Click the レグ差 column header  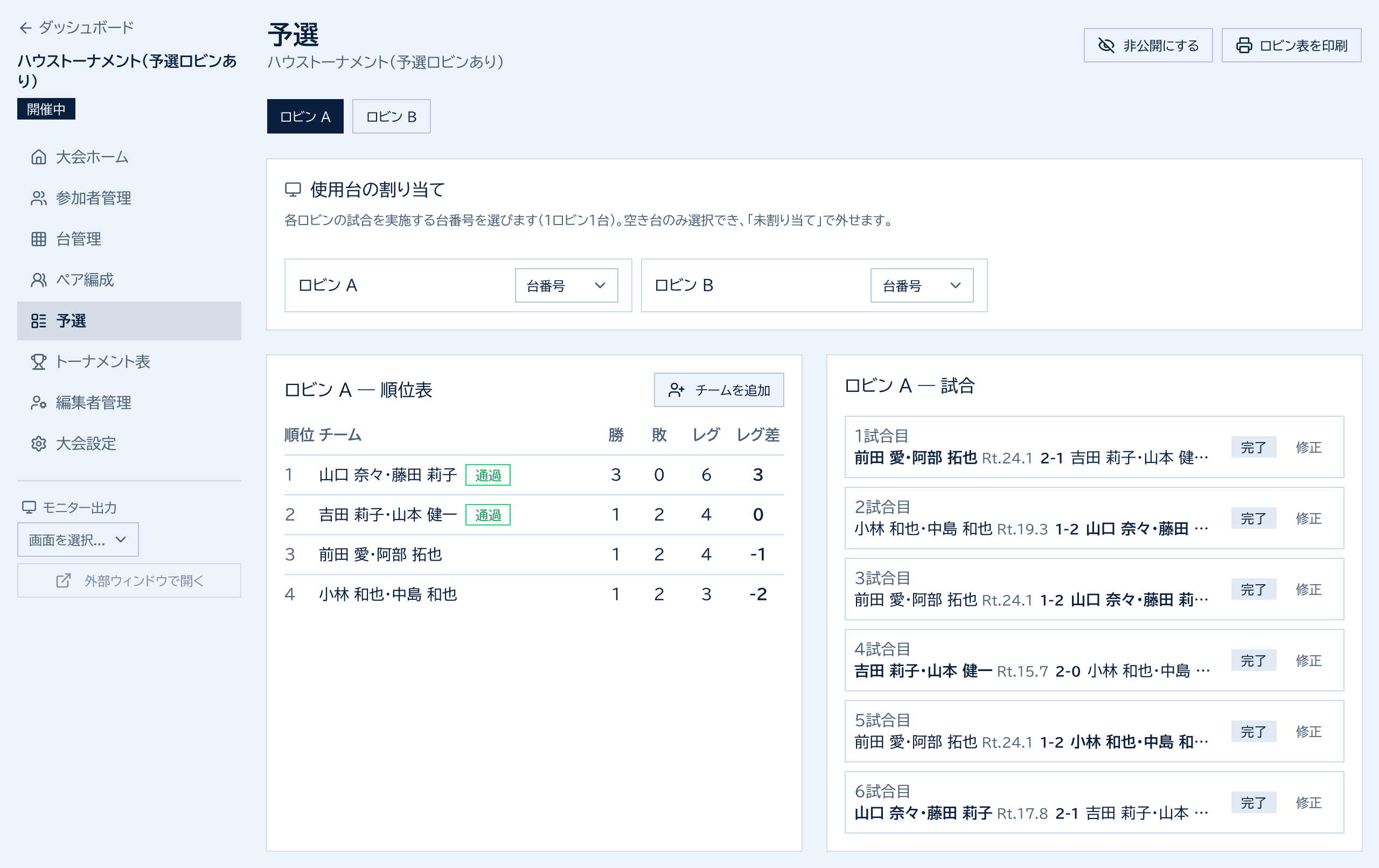[758, 435]
